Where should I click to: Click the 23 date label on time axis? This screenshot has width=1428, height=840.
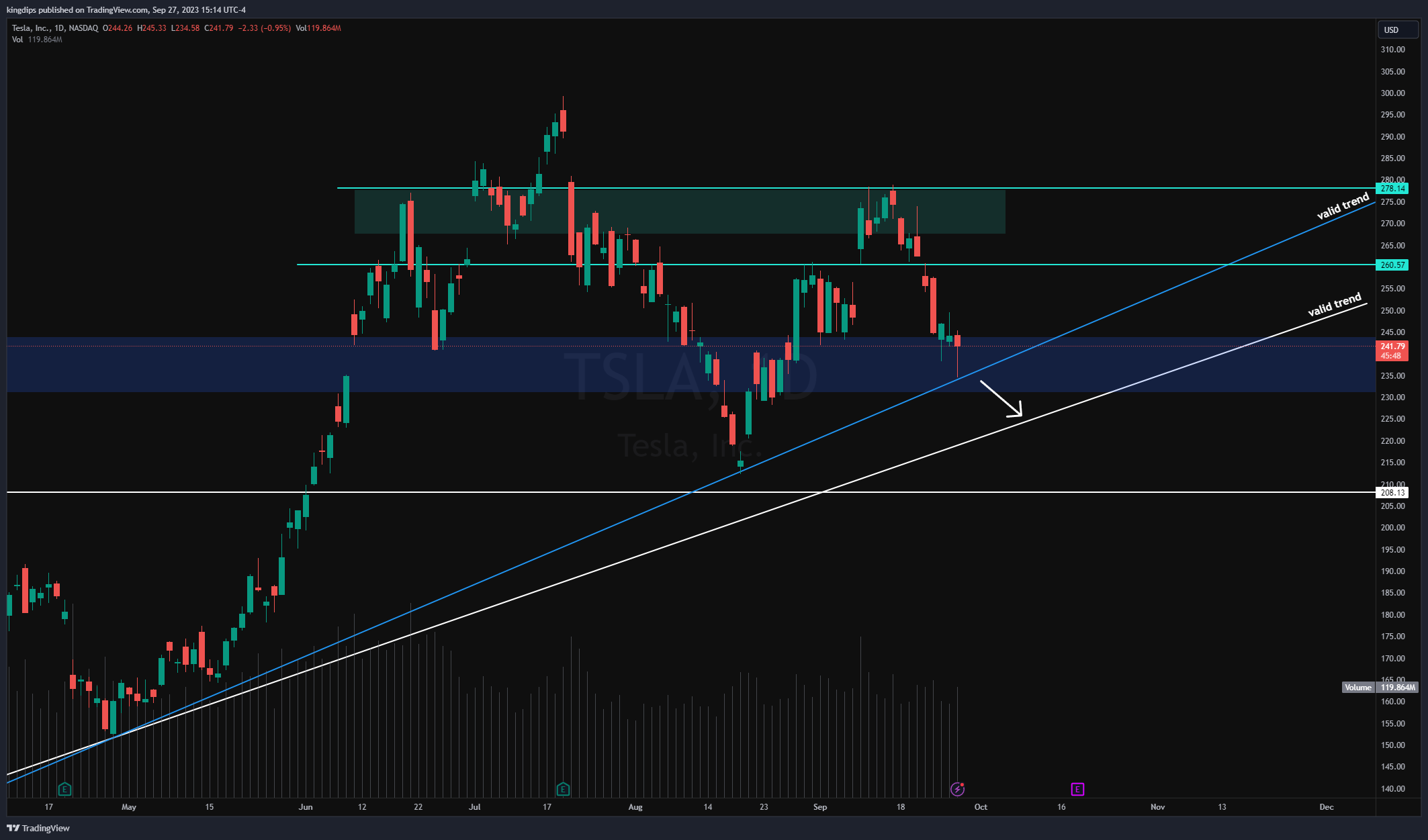764,807
